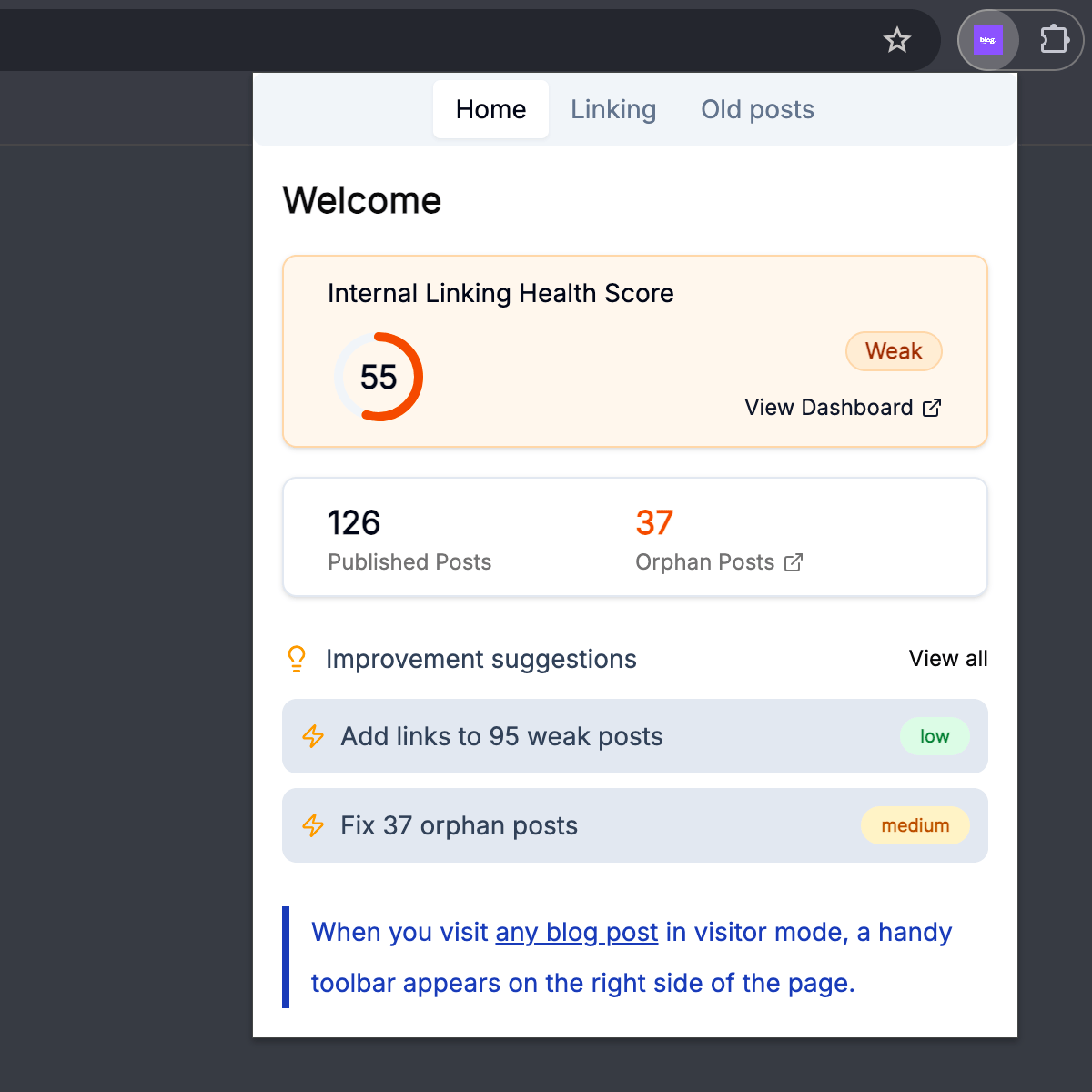Click the lightbulb improvement suggestions icon

click(x=296, y=659)
